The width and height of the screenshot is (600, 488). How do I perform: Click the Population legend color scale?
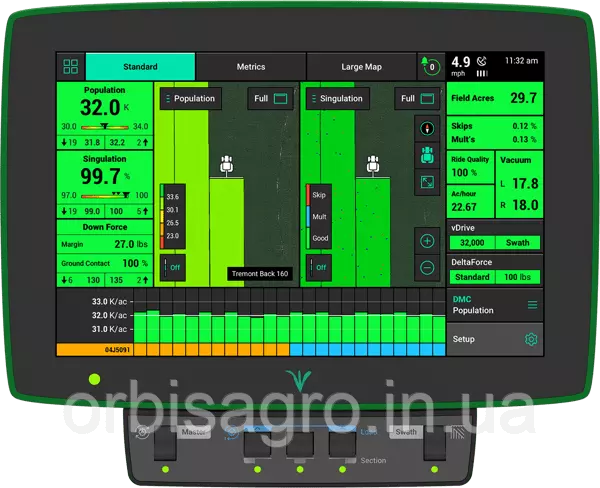coord(170,217)
